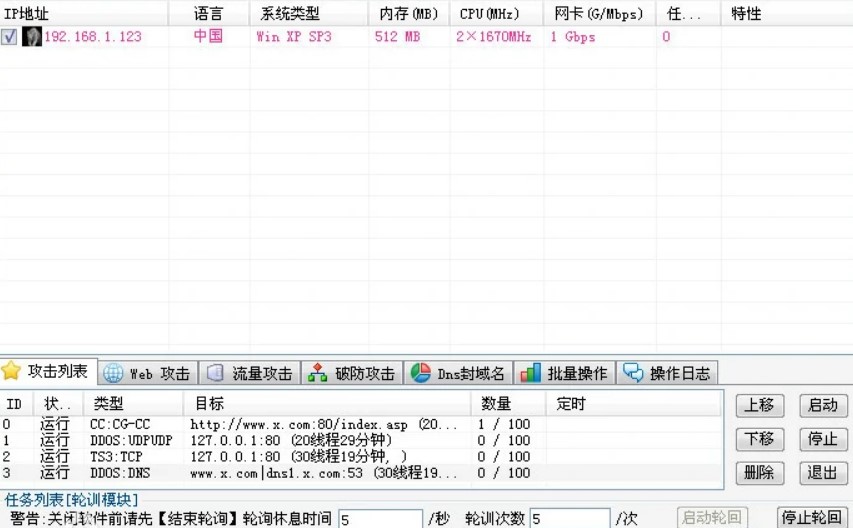Focus the 轮训次数 input field

(570, 519)
